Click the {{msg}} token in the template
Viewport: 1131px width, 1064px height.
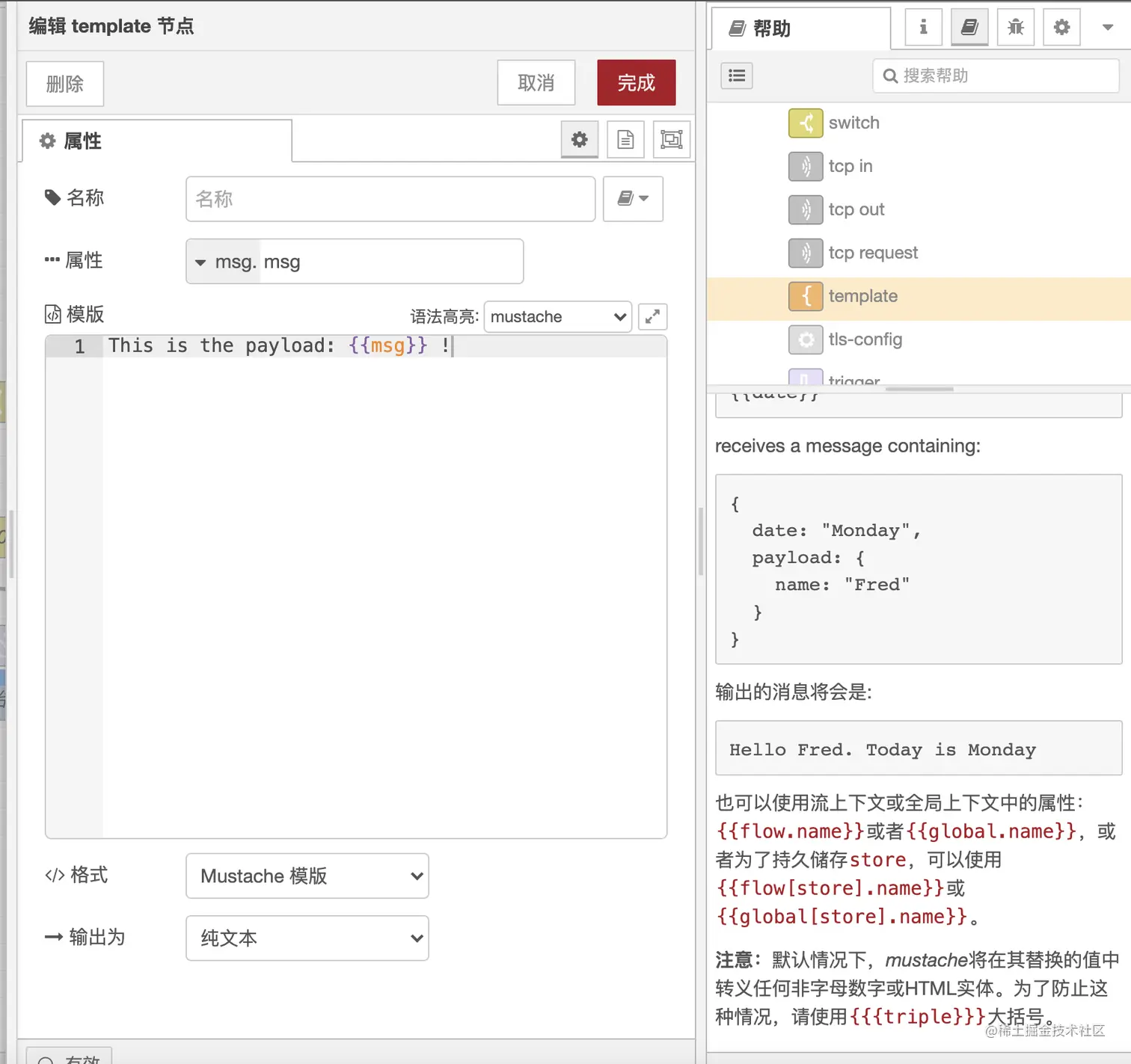point(388,345)
